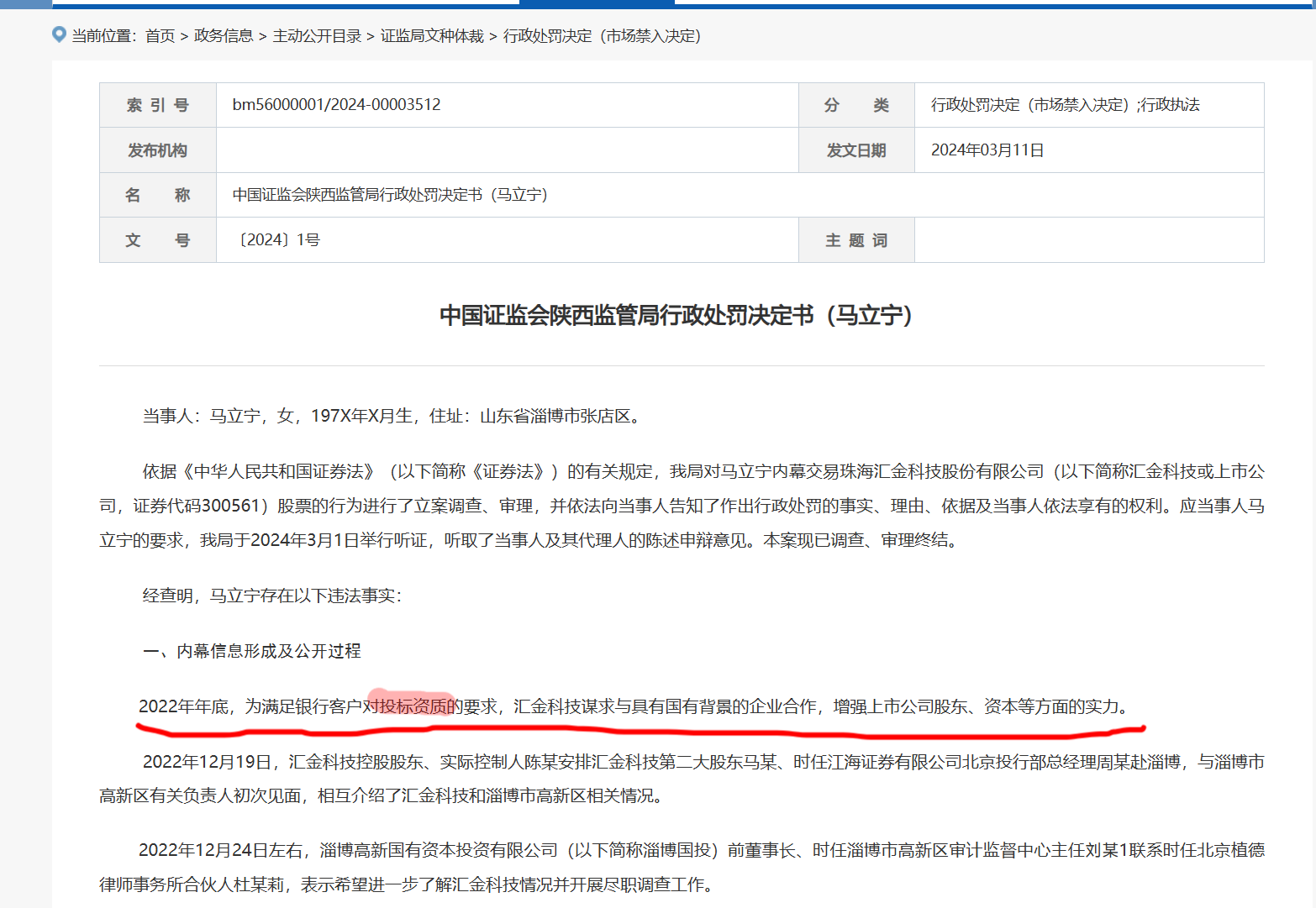Click the 发布机构 label cell
Screen dimensions: 1316x908
click(x=158, y=150)
